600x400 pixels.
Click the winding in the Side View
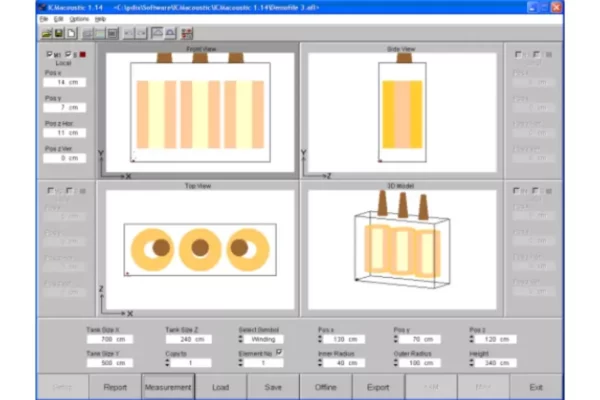(x=402, y=114)
